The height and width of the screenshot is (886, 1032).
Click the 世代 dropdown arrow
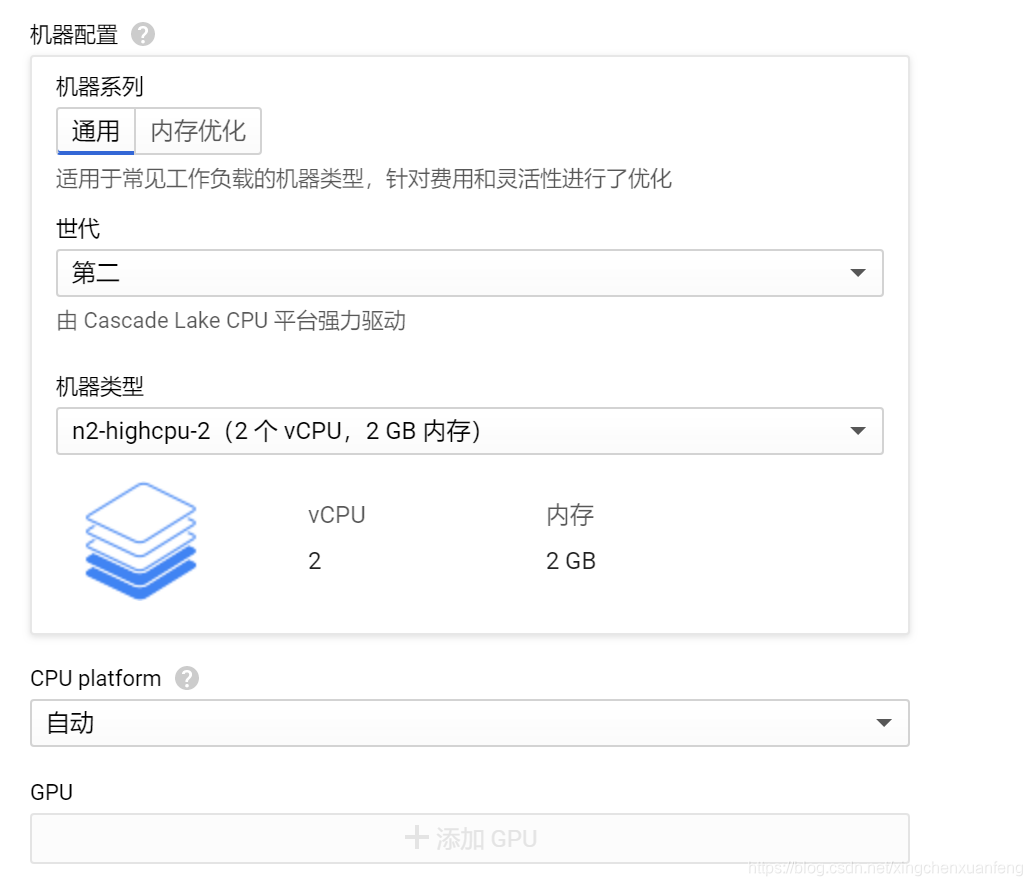(x=860, y=272)
